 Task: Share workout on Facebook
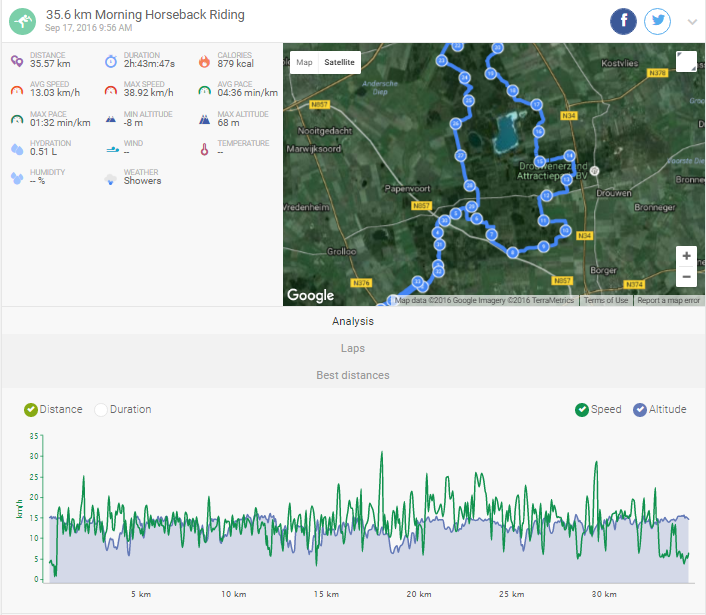623,21
